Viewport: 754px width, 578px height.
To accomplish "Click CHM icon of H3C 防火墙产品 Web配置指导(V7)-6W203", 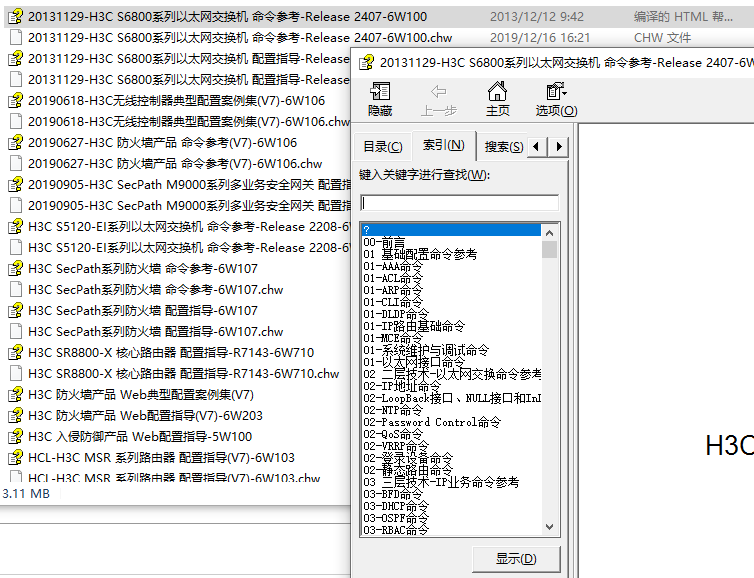I will (x=15, y=415).
